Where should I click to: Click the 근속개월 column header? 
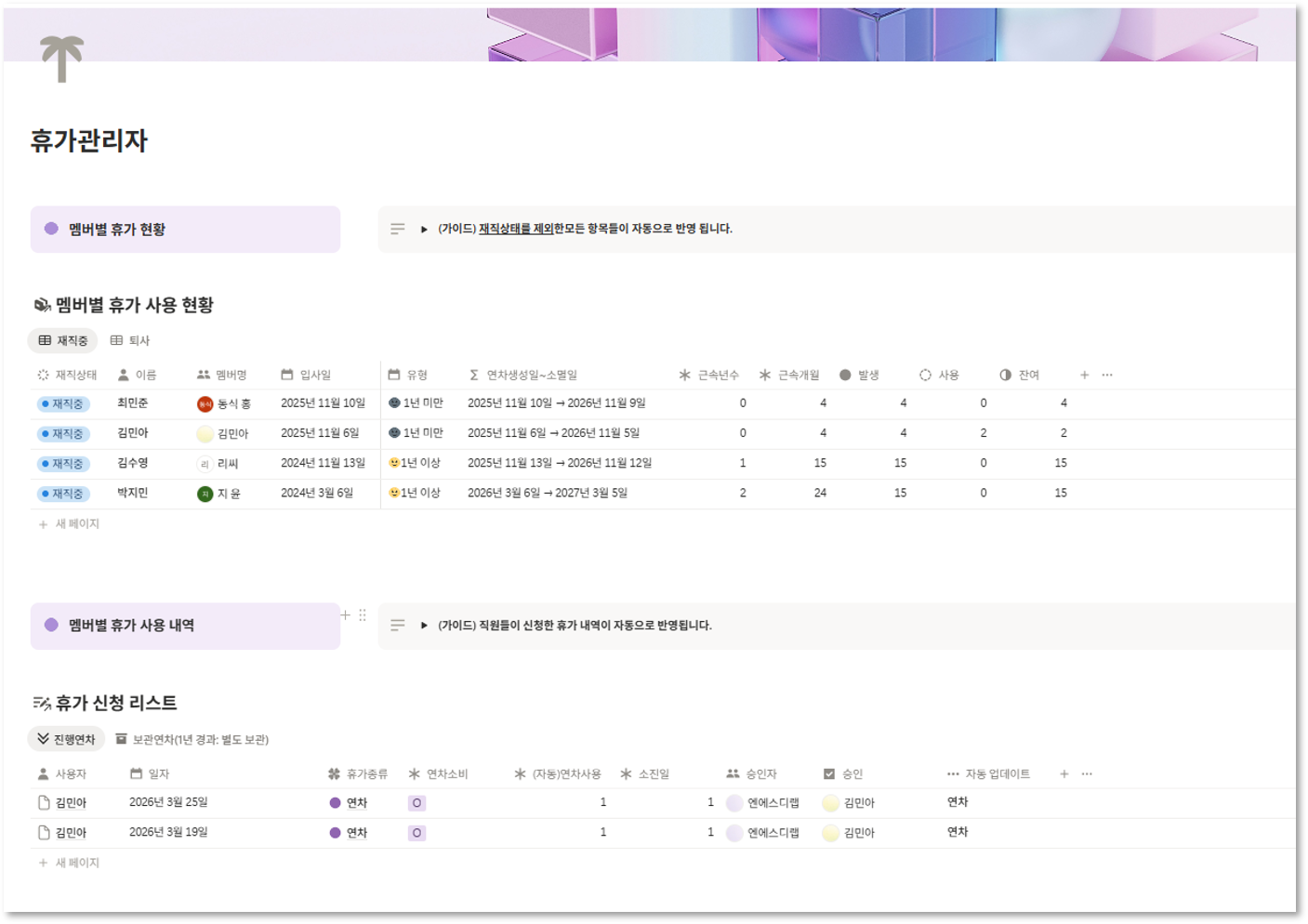(789, 376)
